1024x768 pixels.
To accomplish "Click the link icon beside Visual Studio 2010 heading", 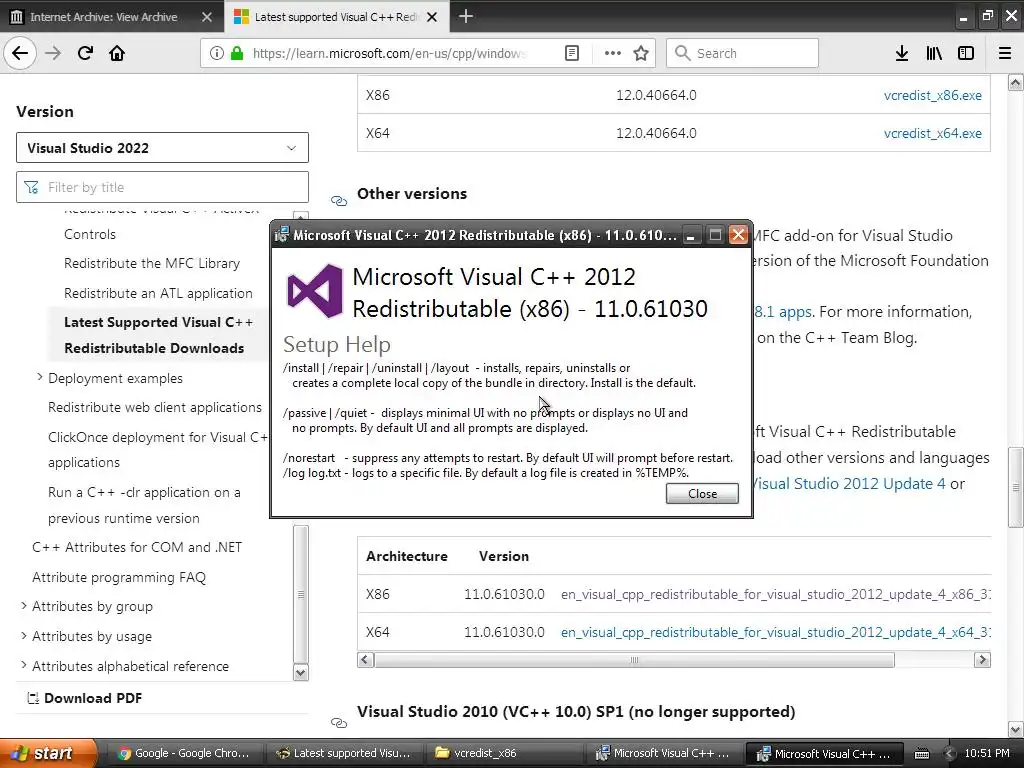I will pos(338,722).
